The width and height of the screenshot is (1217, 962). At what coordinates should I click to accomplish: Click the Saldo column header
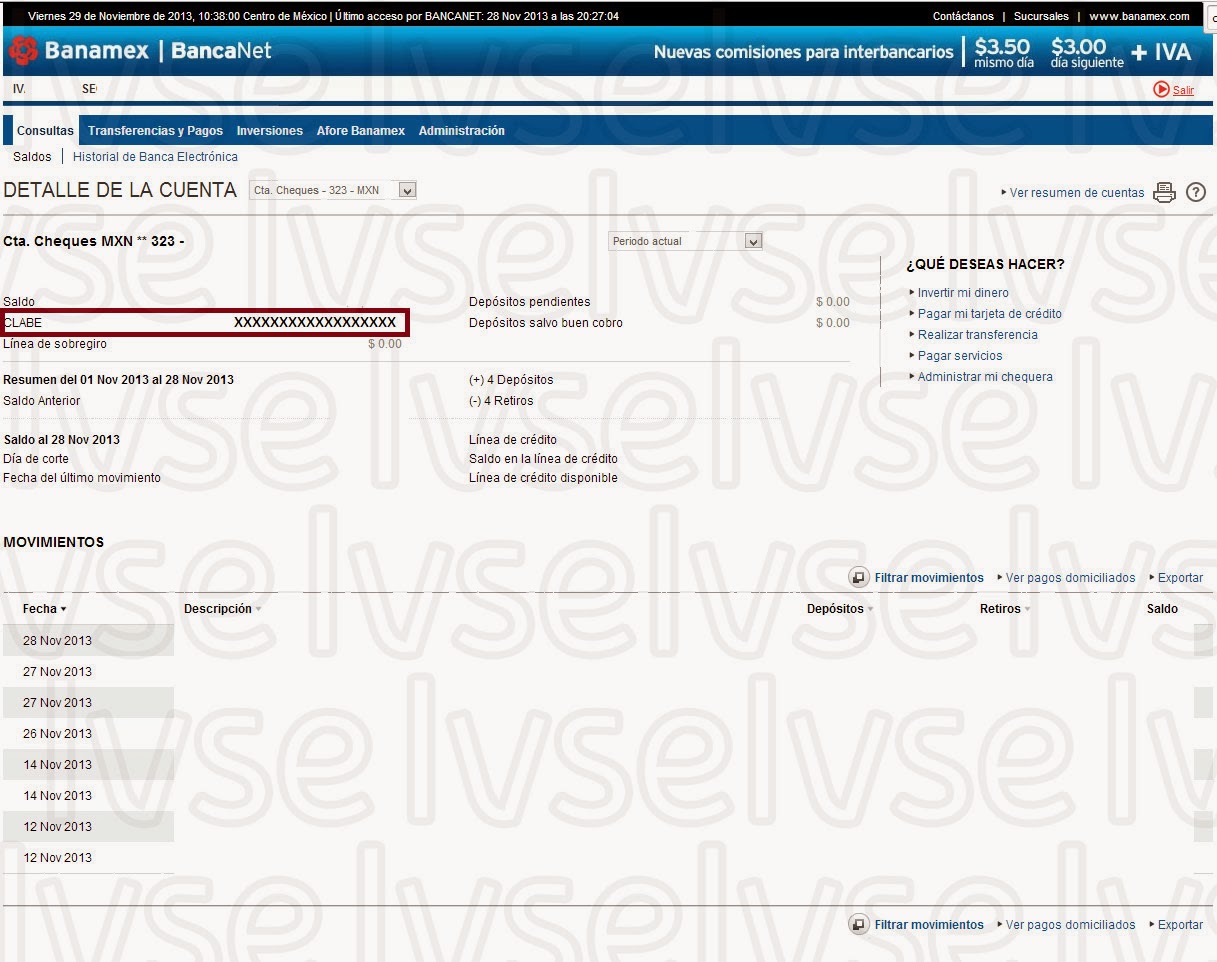pyautogui.click(x=1162, y=608)
